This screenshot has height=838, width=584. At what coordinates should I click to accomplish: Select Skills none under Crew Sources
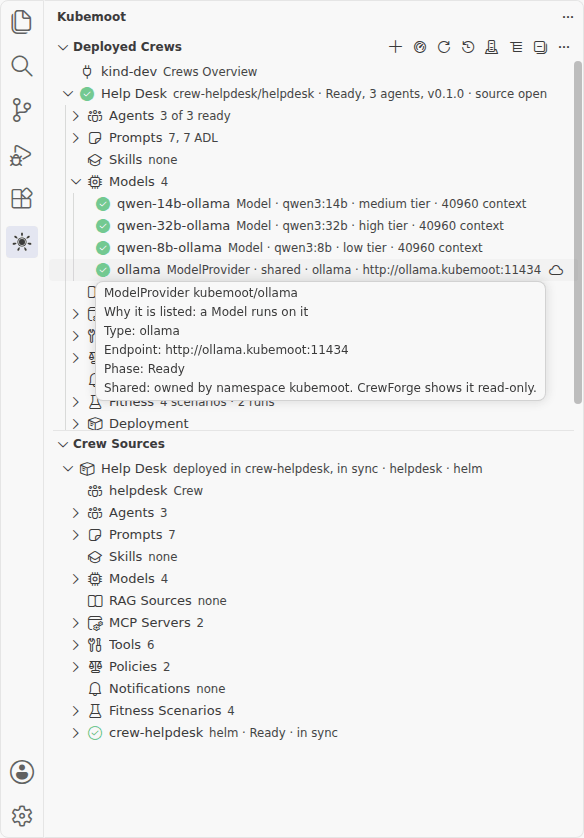(x=312, y=557)
